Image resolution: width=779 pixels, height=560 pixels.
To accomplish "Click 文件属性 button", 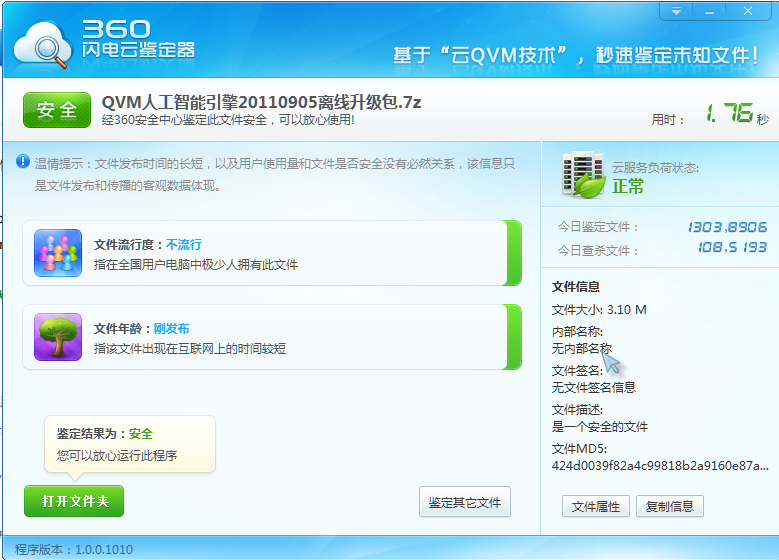I will [x=596, y=506].
